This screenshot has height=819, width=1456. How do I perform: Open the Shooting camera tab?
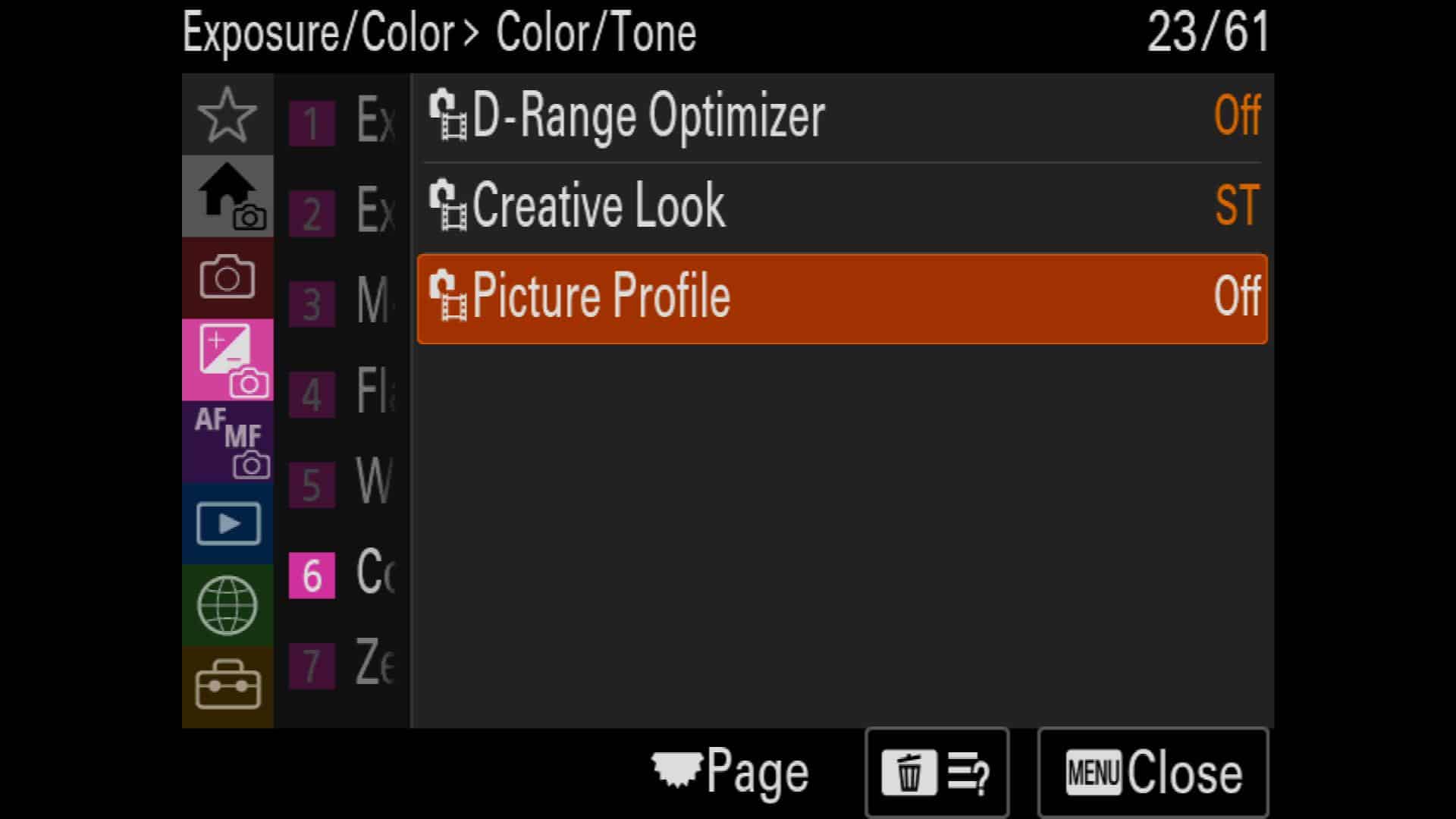[227, 278]
